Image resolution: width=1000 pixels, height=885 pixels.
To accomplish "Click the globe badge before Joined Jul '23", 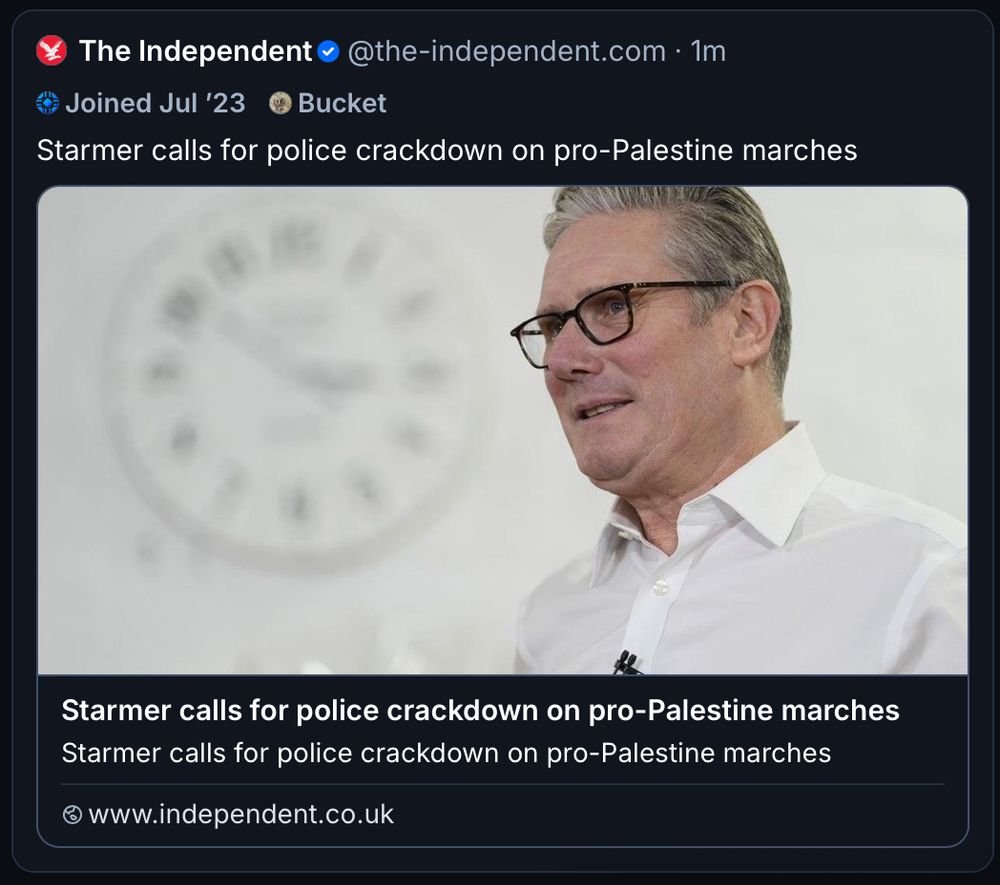I will click(x=46, y=102).
